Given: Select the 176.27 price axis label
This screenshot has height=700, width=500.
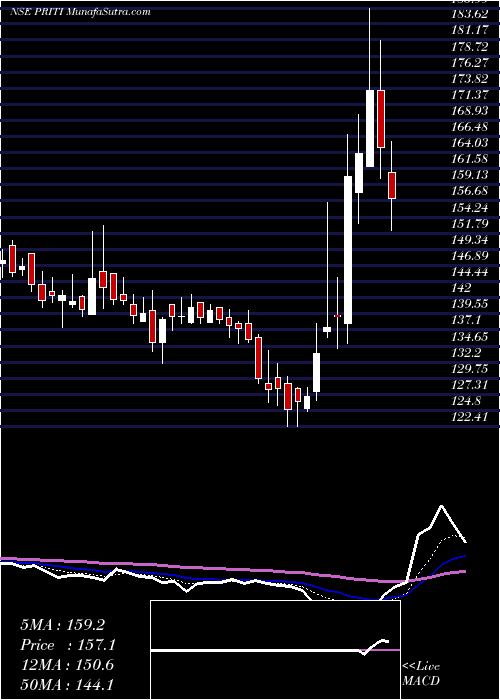Looking at the screenshot, I should tap(469, 62).
